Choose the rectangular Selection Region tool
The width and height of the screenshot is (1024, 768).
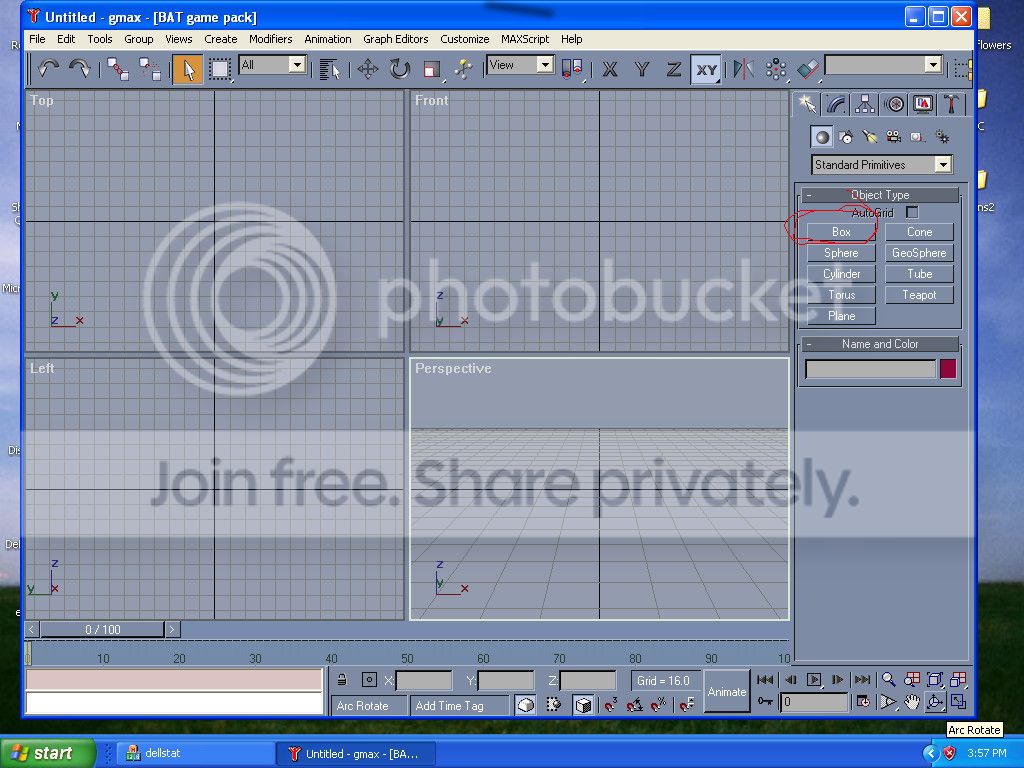coord(219,69)
